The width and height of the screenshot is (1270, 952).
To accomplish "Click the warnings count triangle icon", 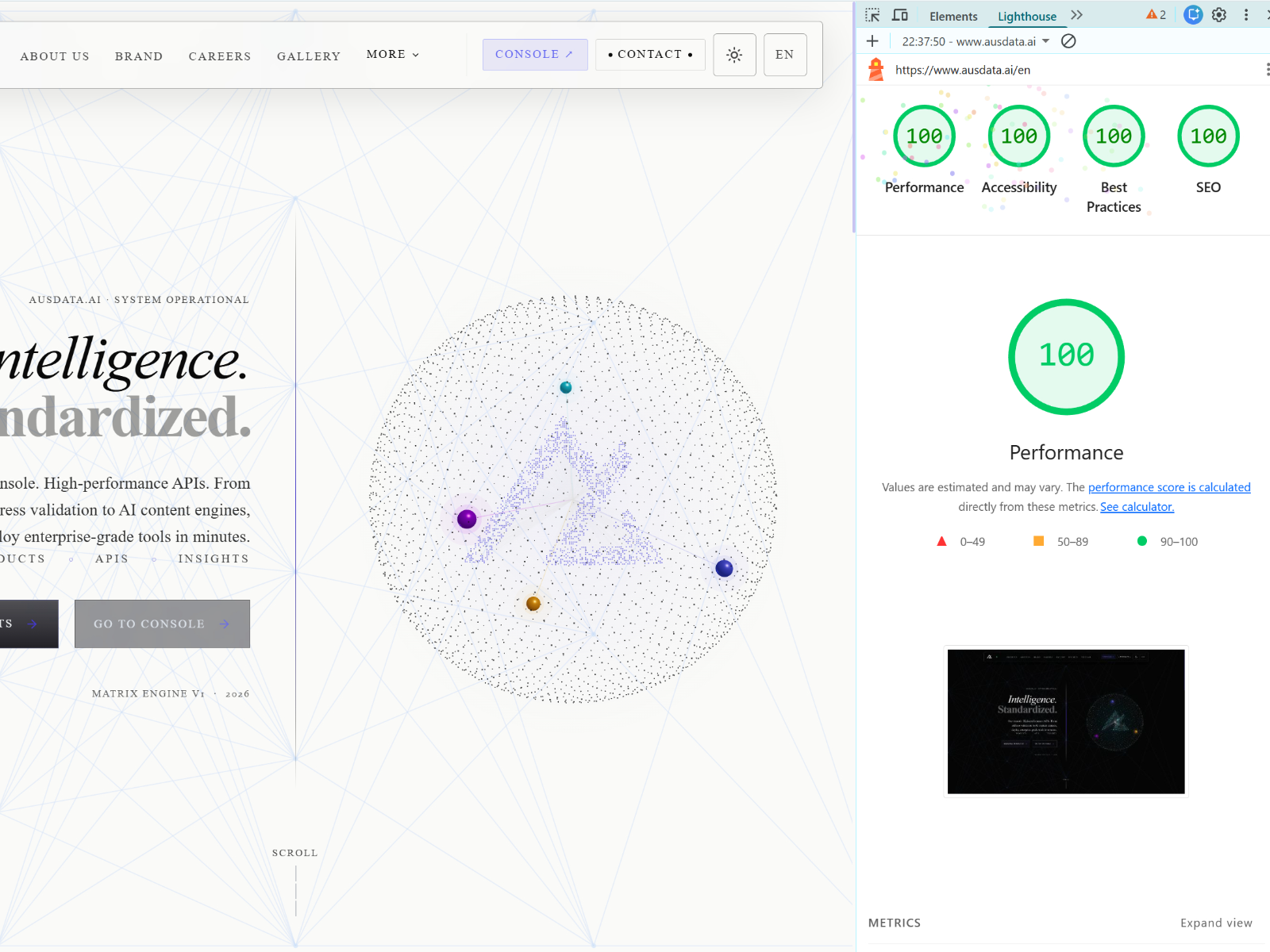I will 1156,15.
